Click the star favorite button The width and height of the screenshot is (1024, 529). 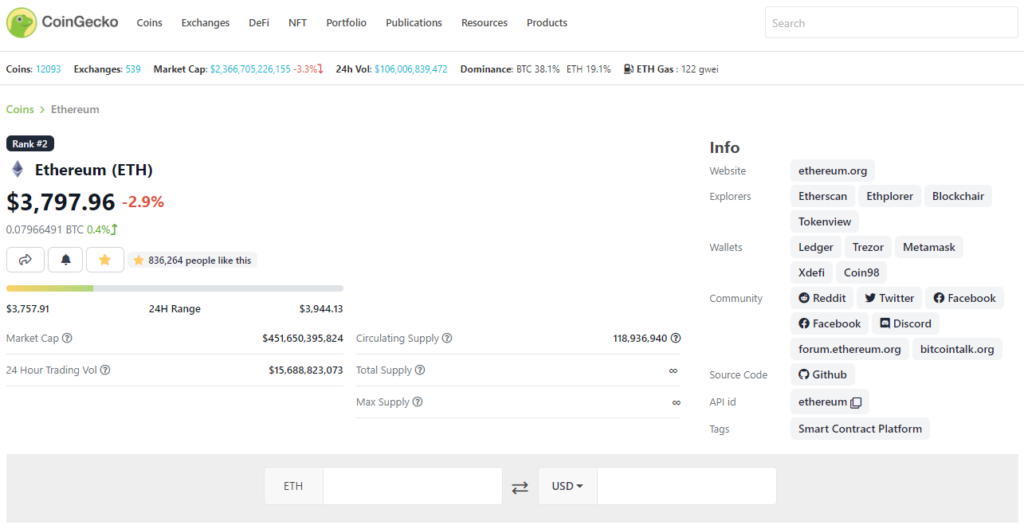point(104,260)
